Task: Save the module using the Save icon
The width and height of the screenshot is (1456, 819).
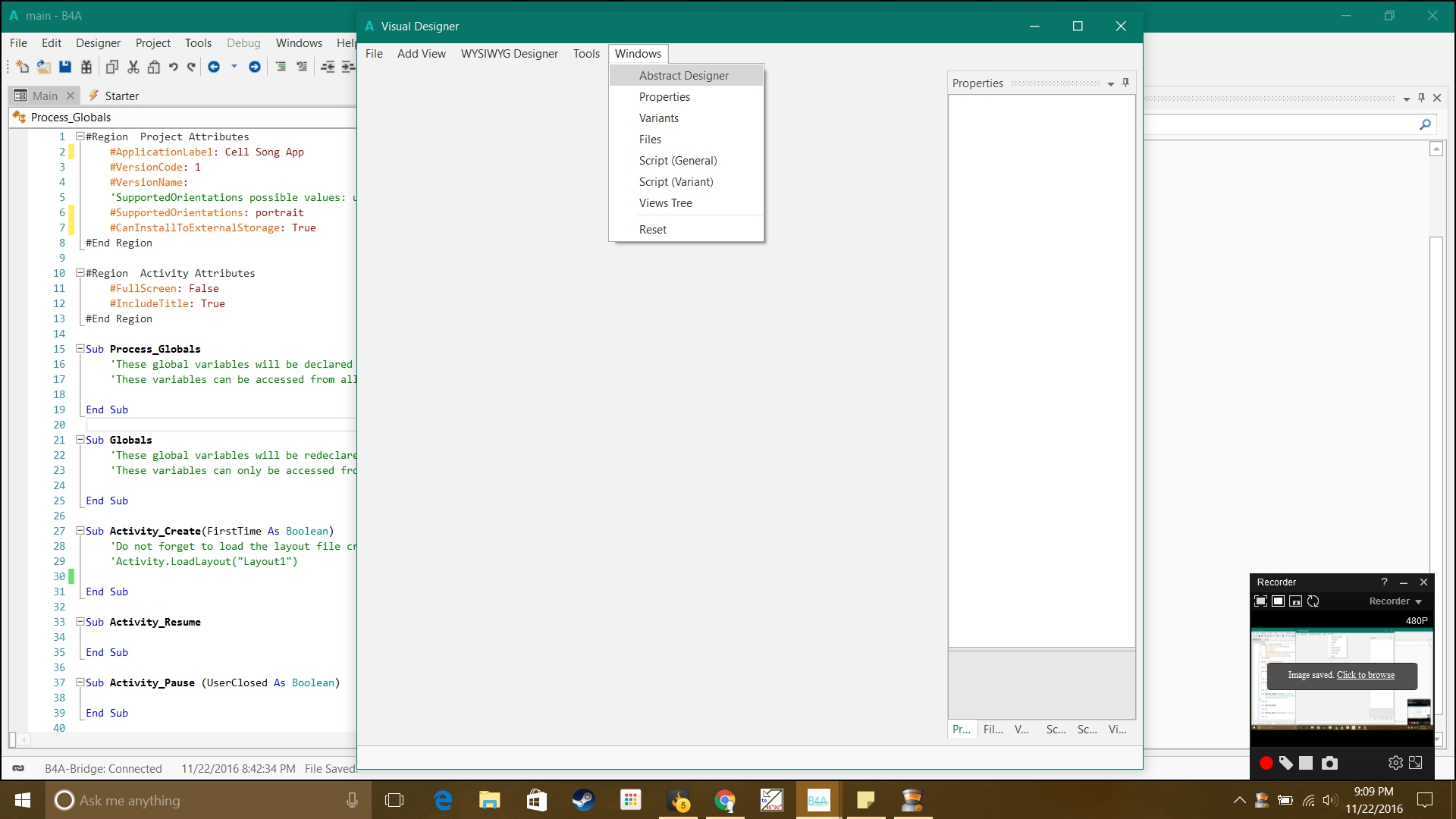Action: tap(65, 67)
